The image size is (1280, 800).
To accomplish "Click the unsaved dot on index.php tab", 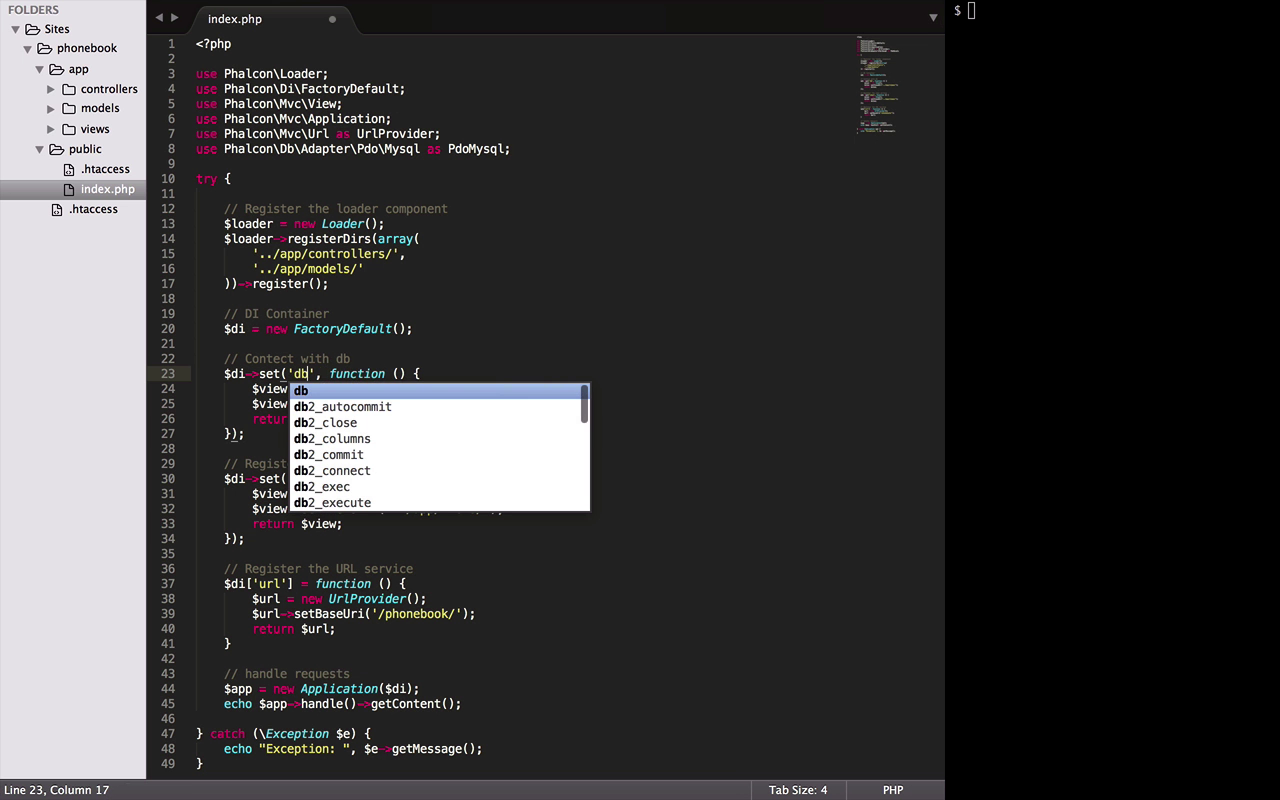I will [332, 19].
